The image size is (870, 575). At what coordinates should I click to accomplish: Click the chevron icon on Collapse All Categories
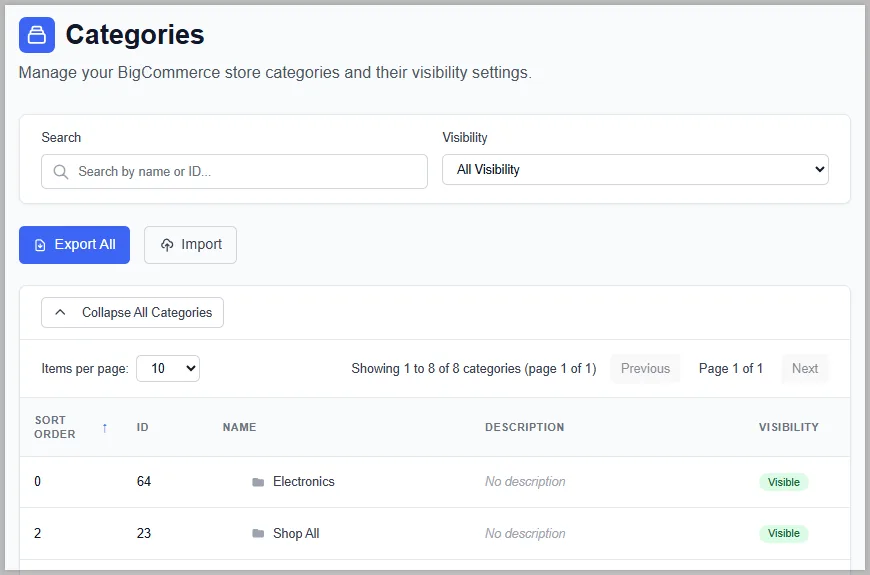tap(60, 312)
